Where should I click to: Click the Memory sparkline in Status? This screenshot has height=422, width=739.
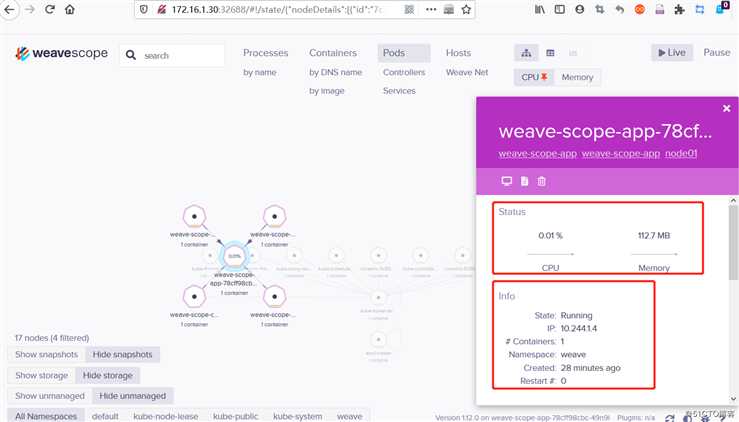coord(654,254)
